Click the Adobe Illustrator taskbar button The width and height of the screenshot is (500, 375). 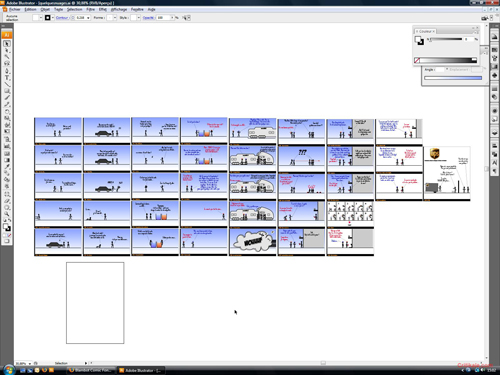(141, 370)
